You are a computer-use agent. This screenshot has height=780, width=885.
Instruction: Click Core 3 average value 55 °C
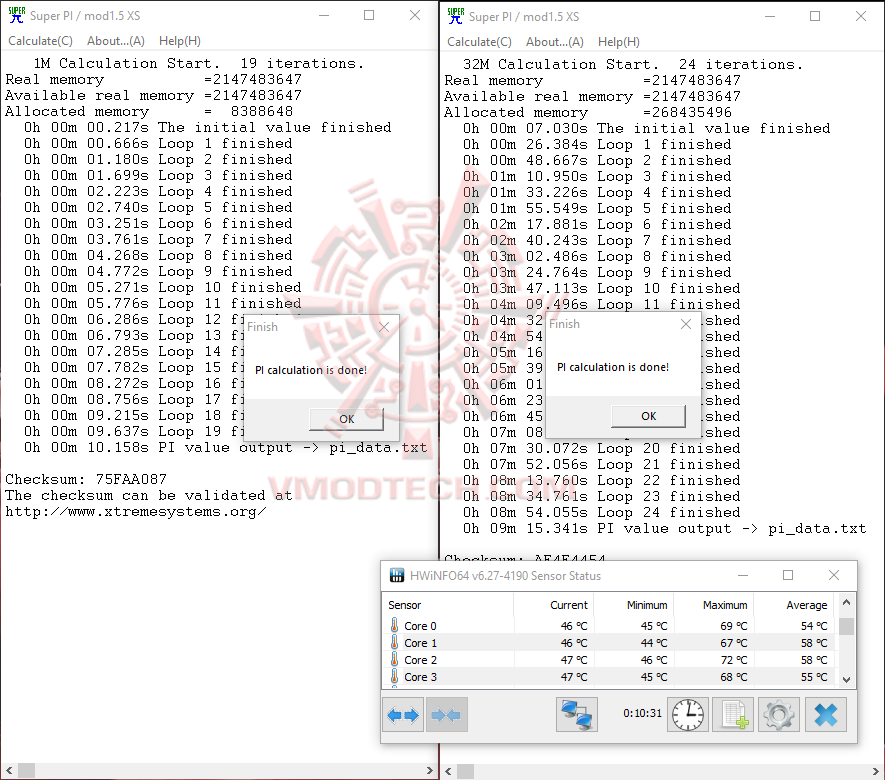[814, 677]
